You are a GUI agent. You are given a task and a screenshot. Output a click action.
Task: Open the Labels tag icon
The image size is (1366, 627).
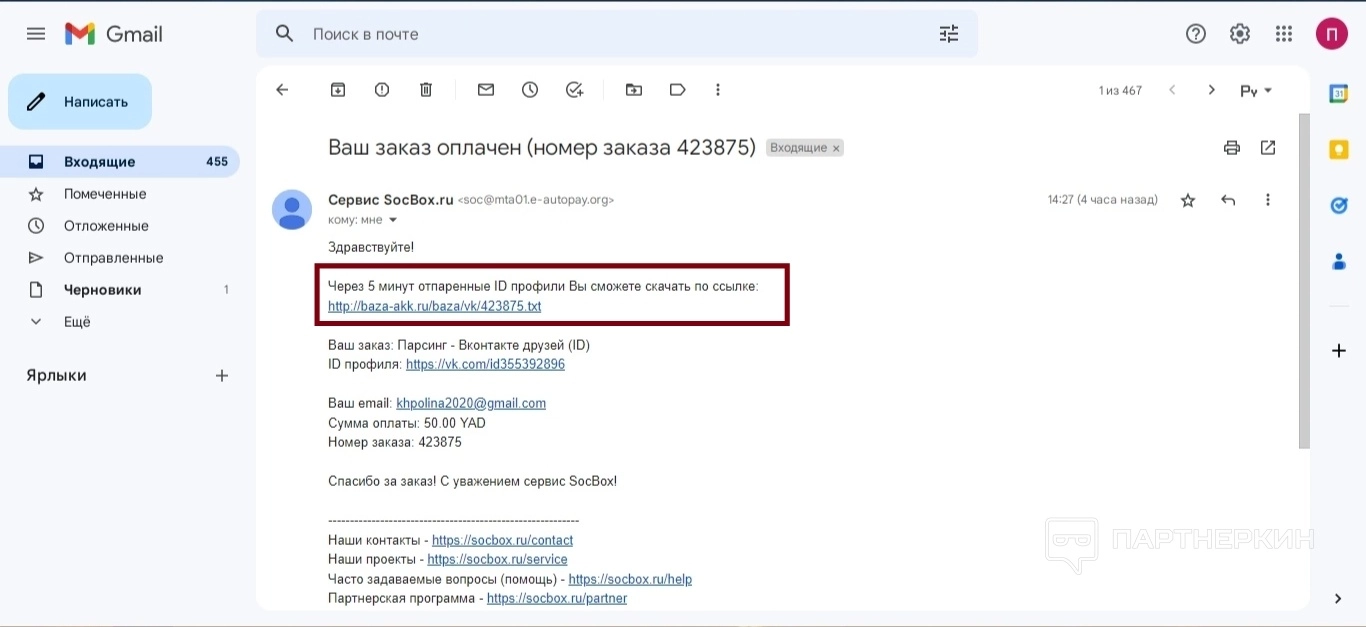click(678, 90)
